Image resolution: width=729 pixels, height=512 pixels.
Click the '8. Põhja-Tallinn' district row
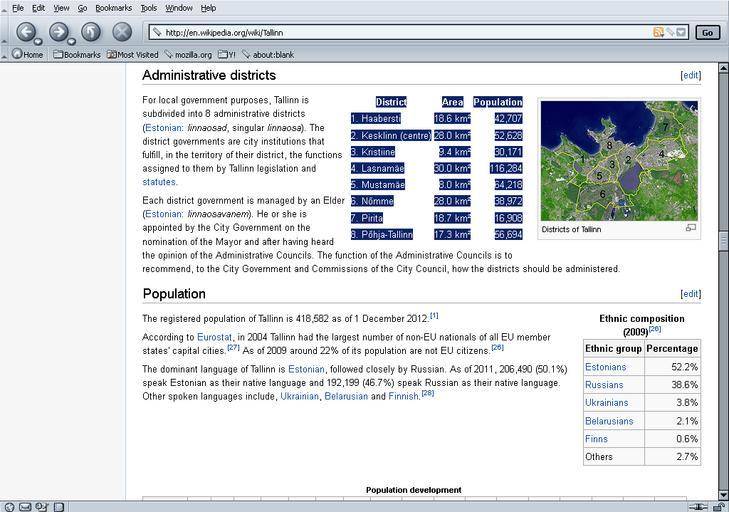[x=437, y=234]
